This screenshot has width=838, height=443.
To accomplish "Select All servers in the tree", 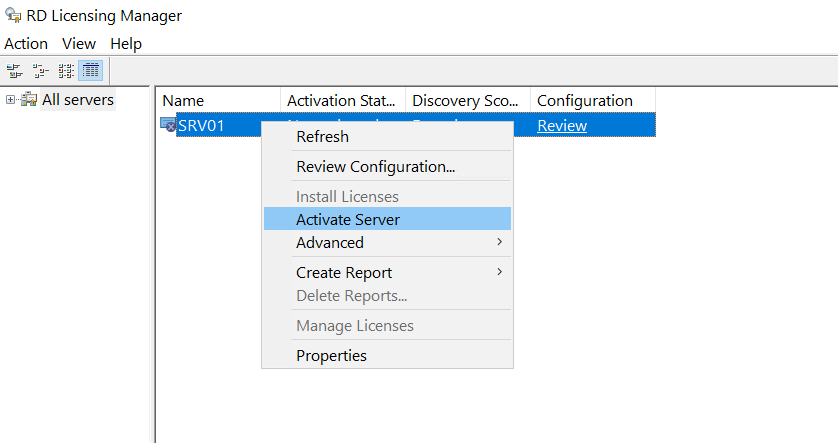I will click(x=78, y=99).
